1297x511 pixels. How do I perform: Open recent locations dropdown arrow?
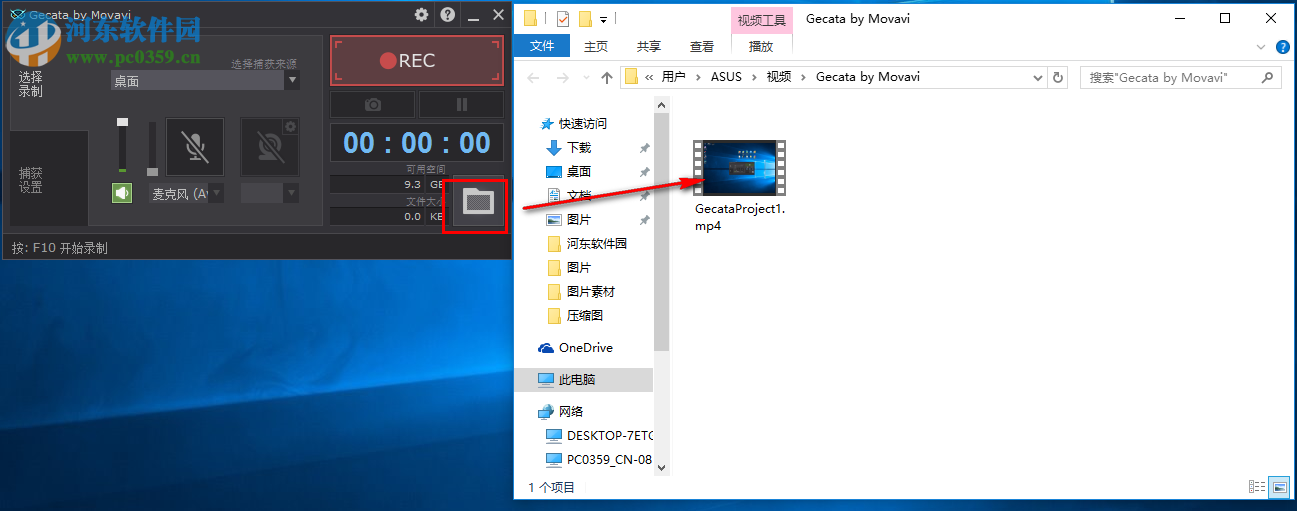586,78
